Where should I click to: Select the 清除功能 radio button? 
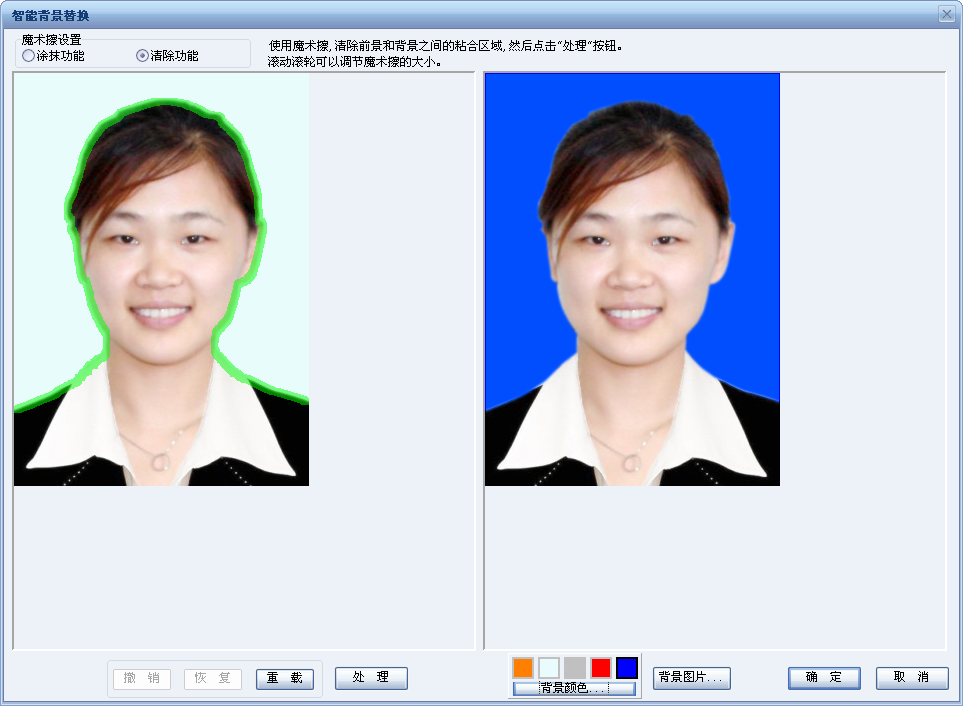143,56
